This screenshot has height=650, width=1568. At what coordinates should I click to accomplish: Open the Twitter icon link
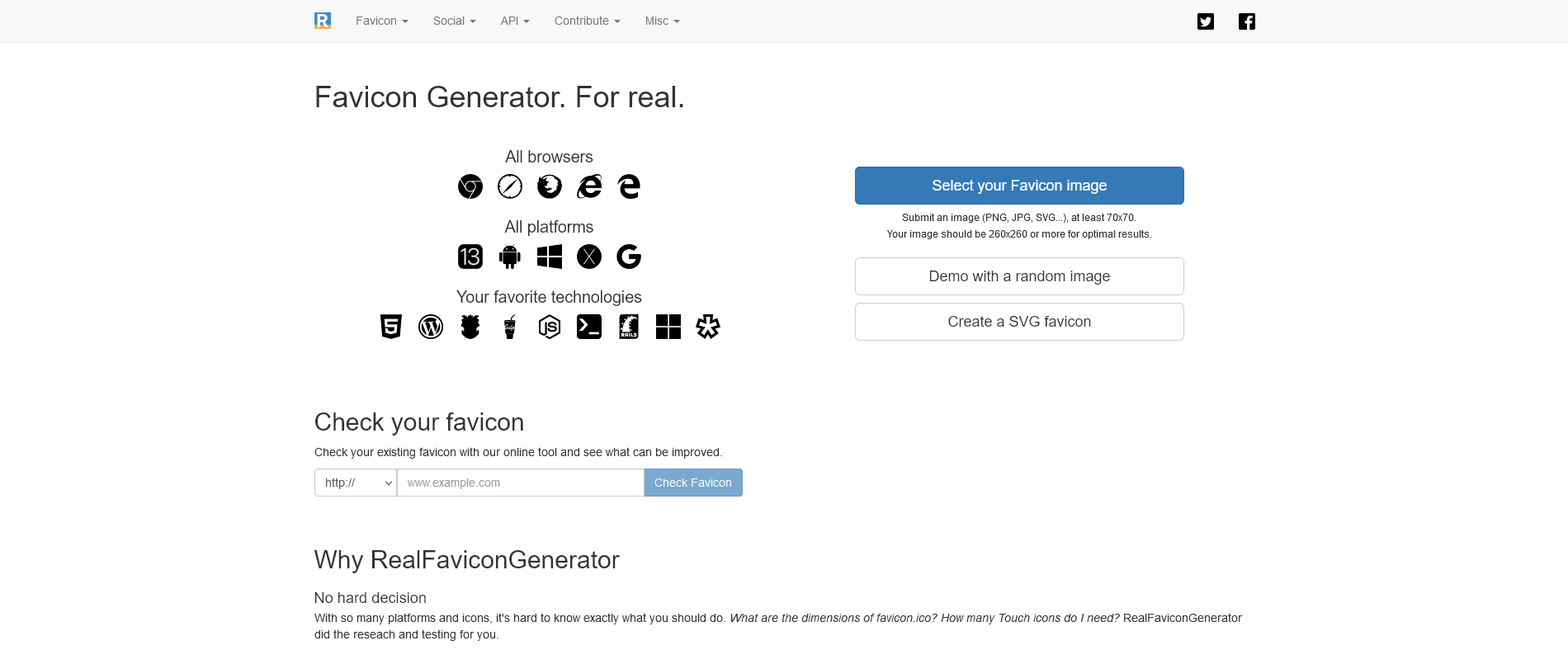(1206, 21)
